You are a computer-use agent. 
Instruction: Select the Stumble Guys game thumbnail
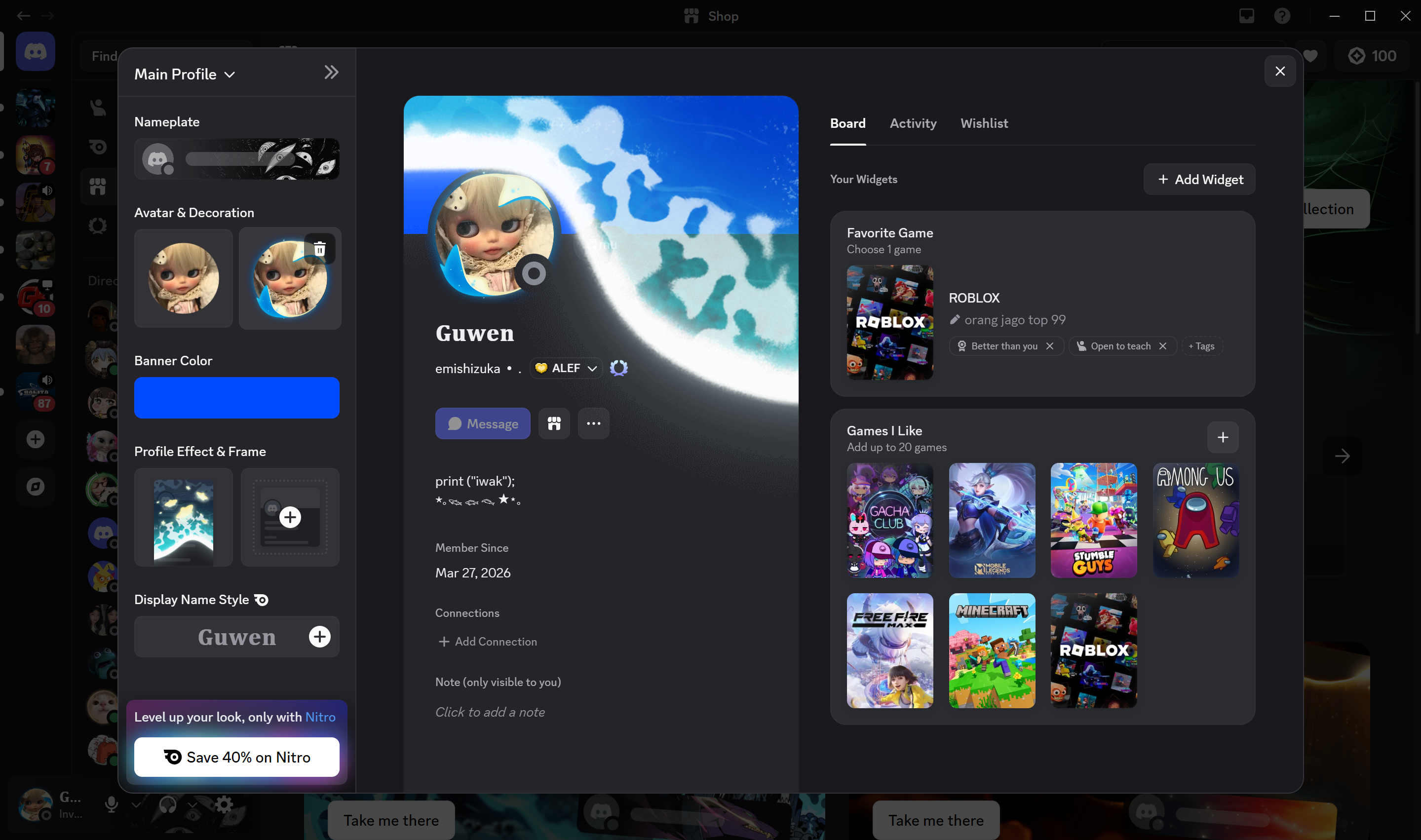point(1094,520)
